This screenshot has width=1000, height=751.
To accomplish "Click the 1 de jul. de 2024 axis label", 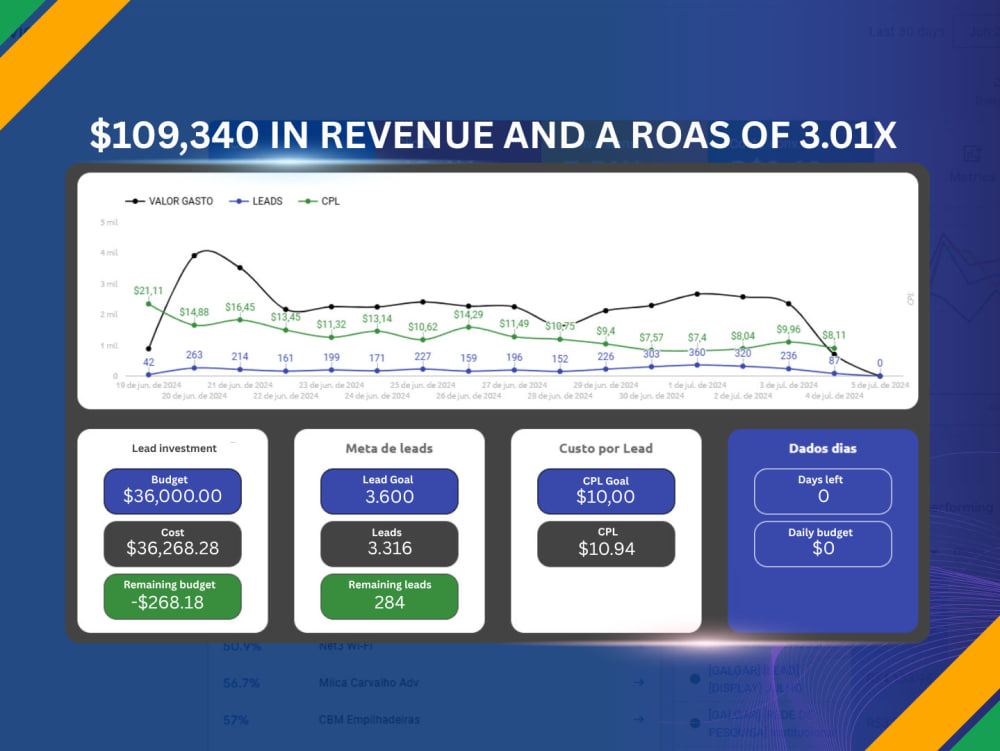I will (x=697, y=385).
